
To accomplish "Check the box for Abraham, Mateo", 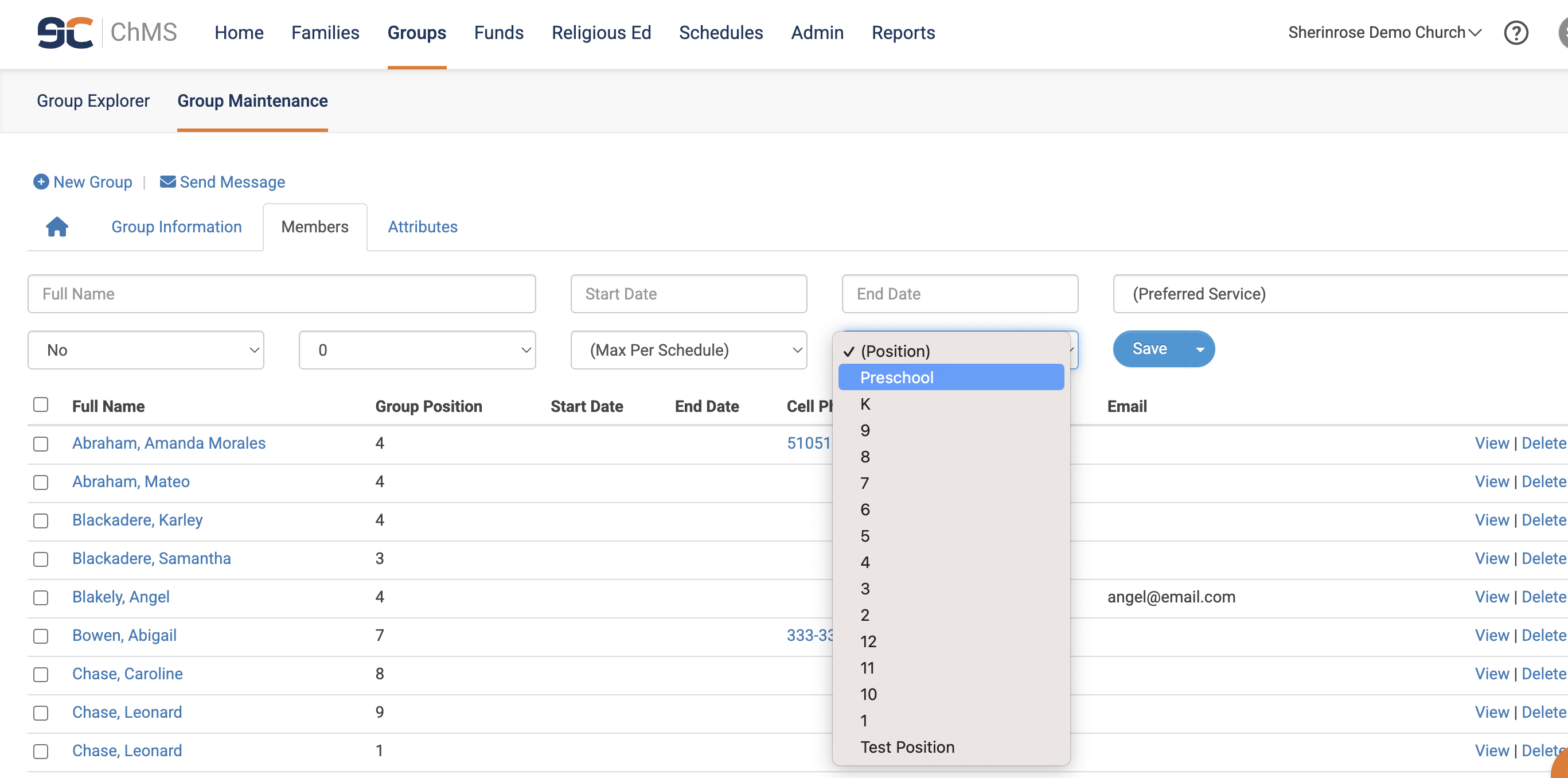I will [41, 482].
